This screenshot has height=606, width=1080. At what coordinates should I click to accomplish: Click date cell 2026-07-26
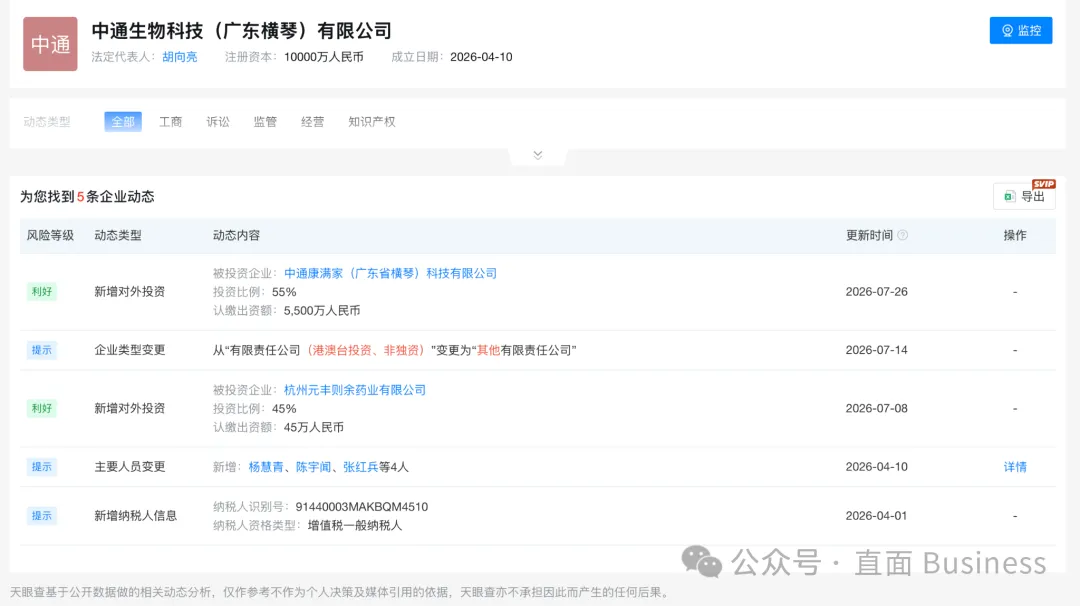tap(876, 292)
